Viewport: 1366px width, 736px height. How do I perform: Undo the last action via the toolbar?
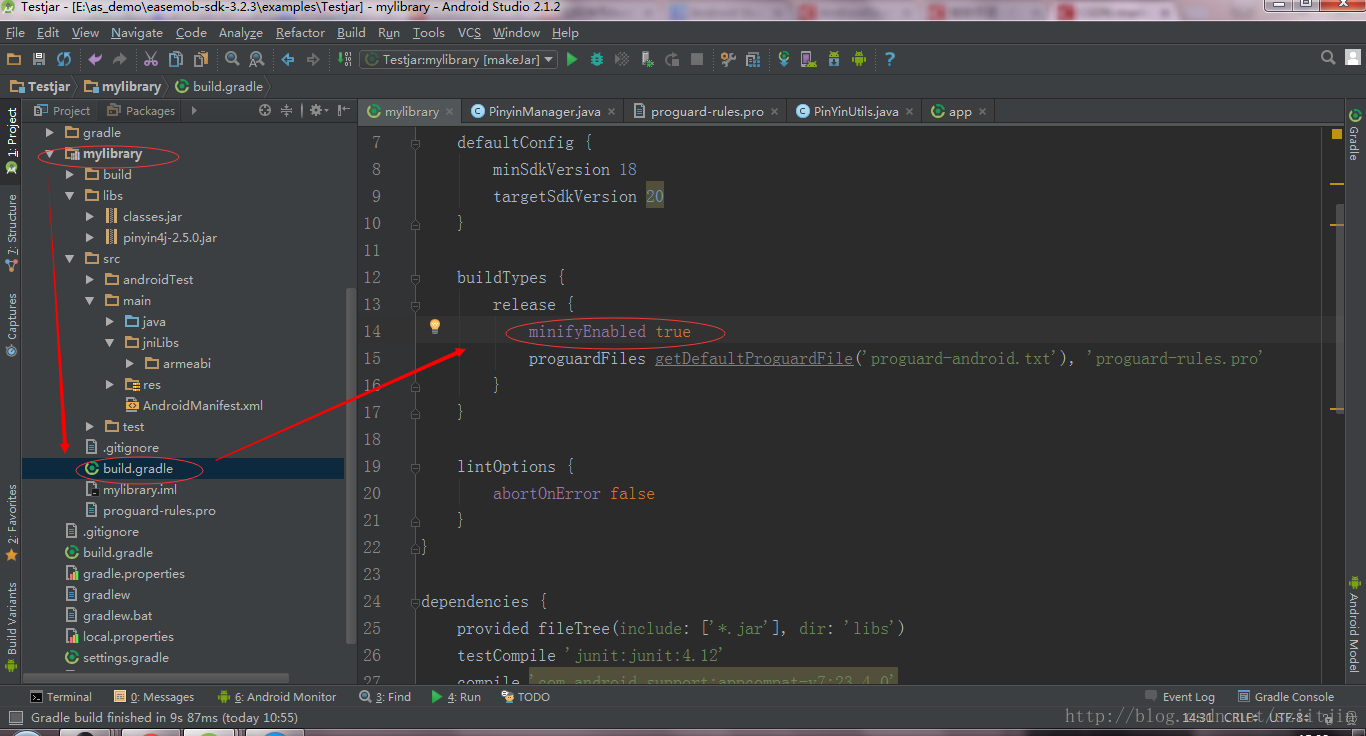click(x=95, y=60)
